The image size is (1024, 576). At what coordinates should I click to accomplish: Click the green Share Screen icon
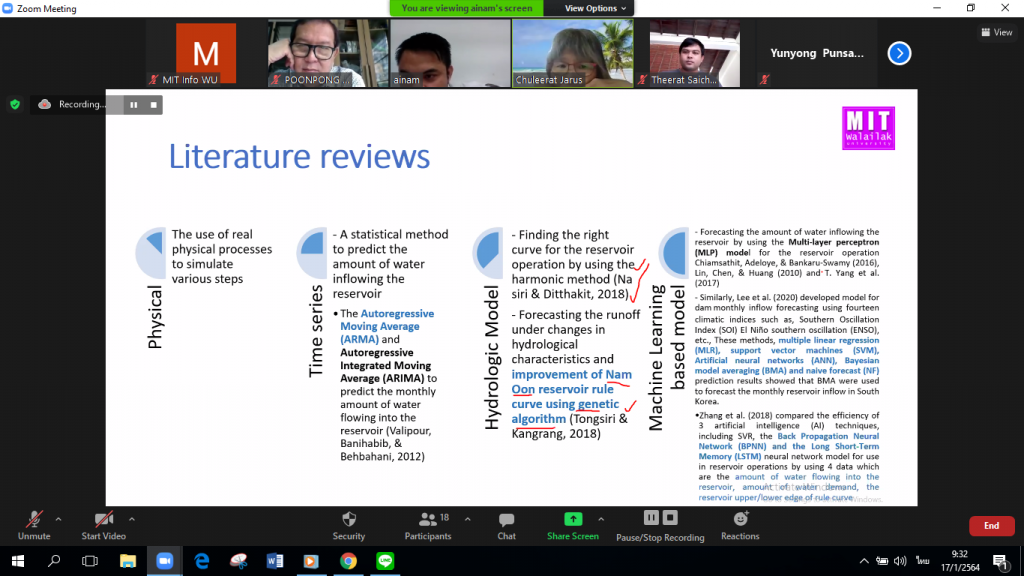pos(573,519)
